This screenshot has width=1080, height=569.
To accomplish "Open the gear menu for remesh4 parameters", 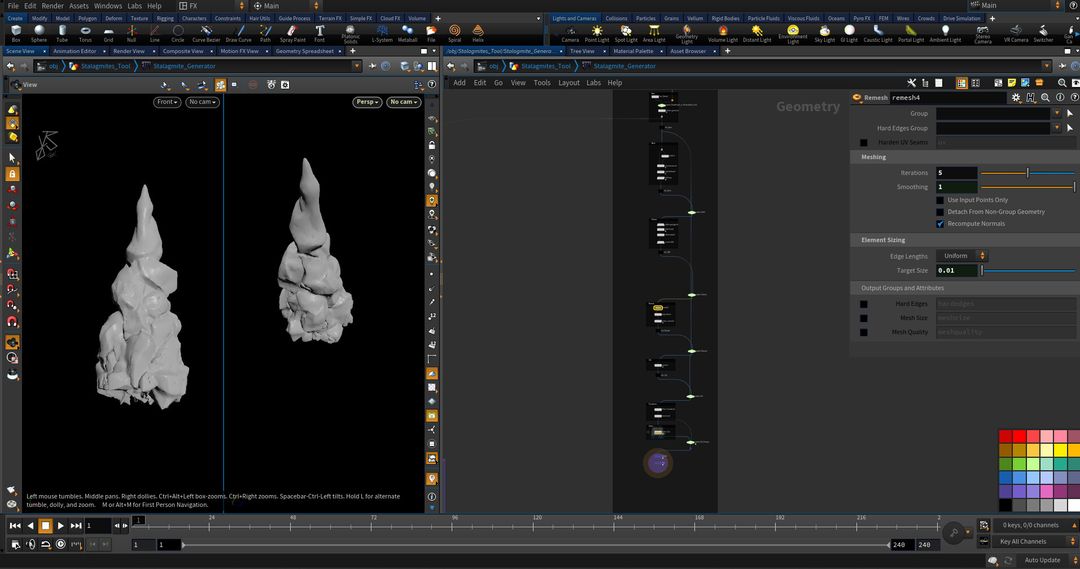I will tap(1016, 98).
